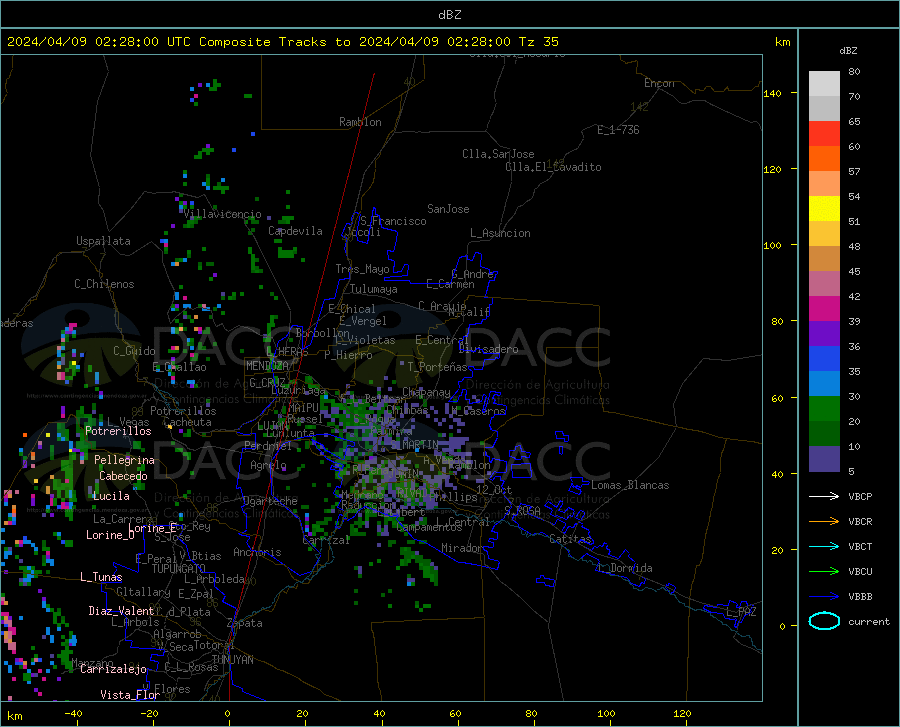900x727 pixels.
Task: Select the dark violet 5 dBZ swatch
Action: [x=824, y=459]
